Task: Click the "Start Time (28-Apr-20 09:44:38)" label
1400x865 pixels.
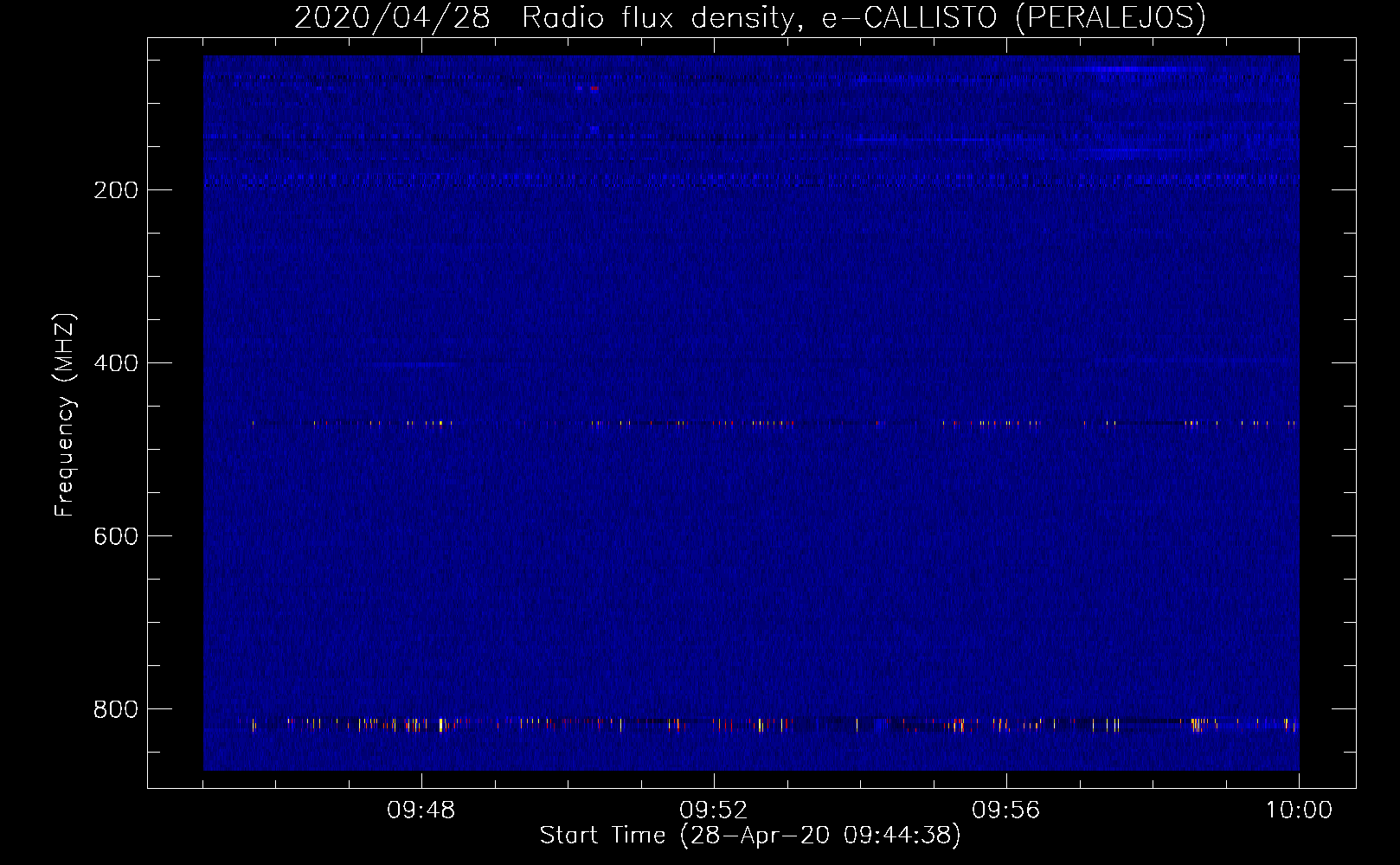Action: (x=750, y=836)
